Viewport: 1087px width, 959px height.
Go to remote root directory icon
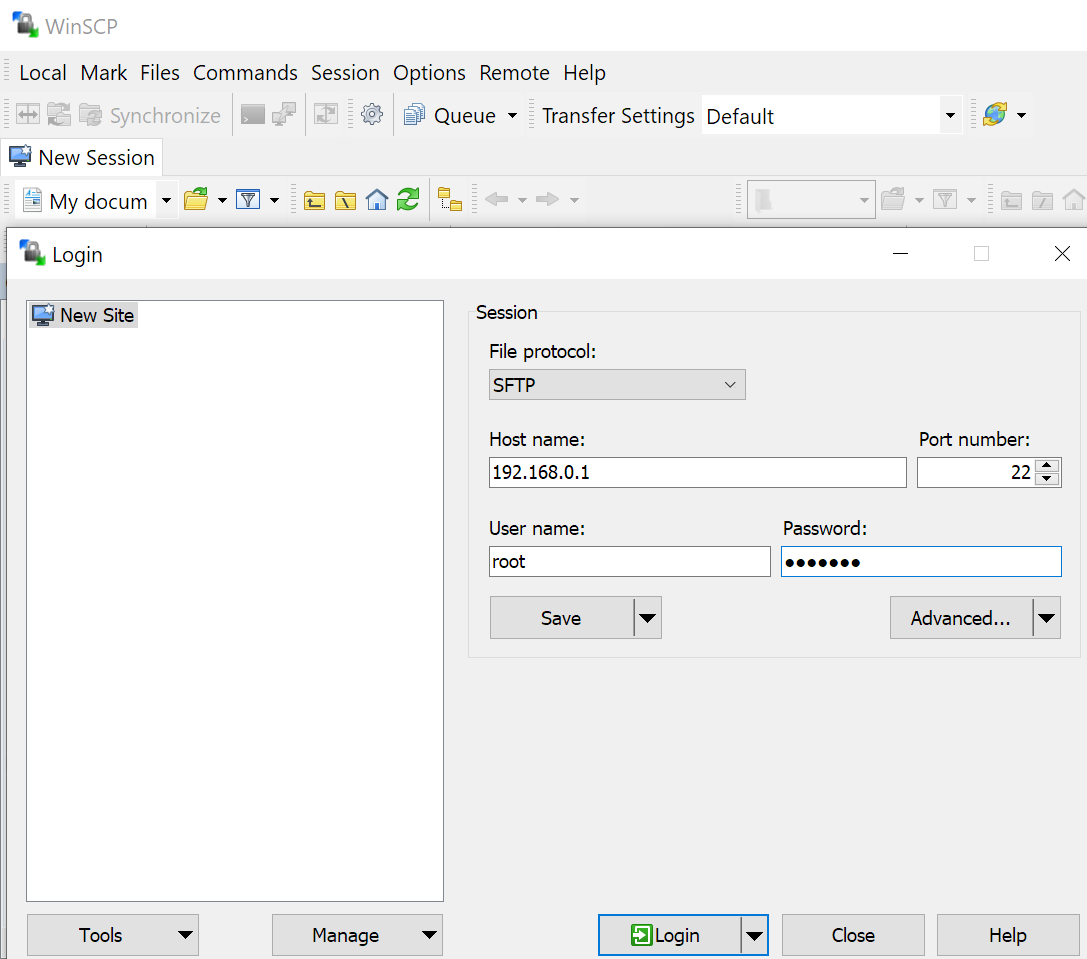pyautogui.click(x=1043, y=200)
